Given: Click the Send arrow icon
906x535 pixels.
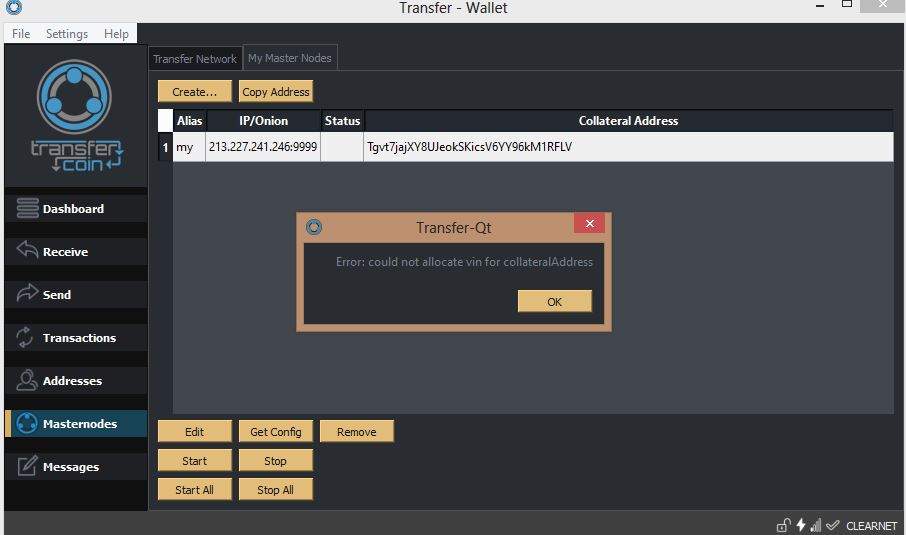Looking at the screenshot, I should (x=27, y=293).
